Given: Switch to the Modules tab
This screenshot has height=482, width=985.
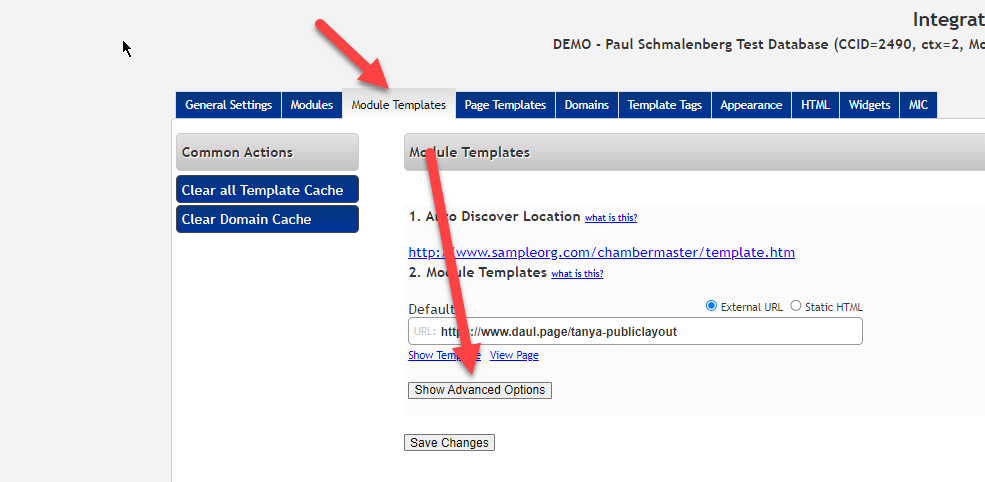Looking at the screenshot, I should [312, 105].
